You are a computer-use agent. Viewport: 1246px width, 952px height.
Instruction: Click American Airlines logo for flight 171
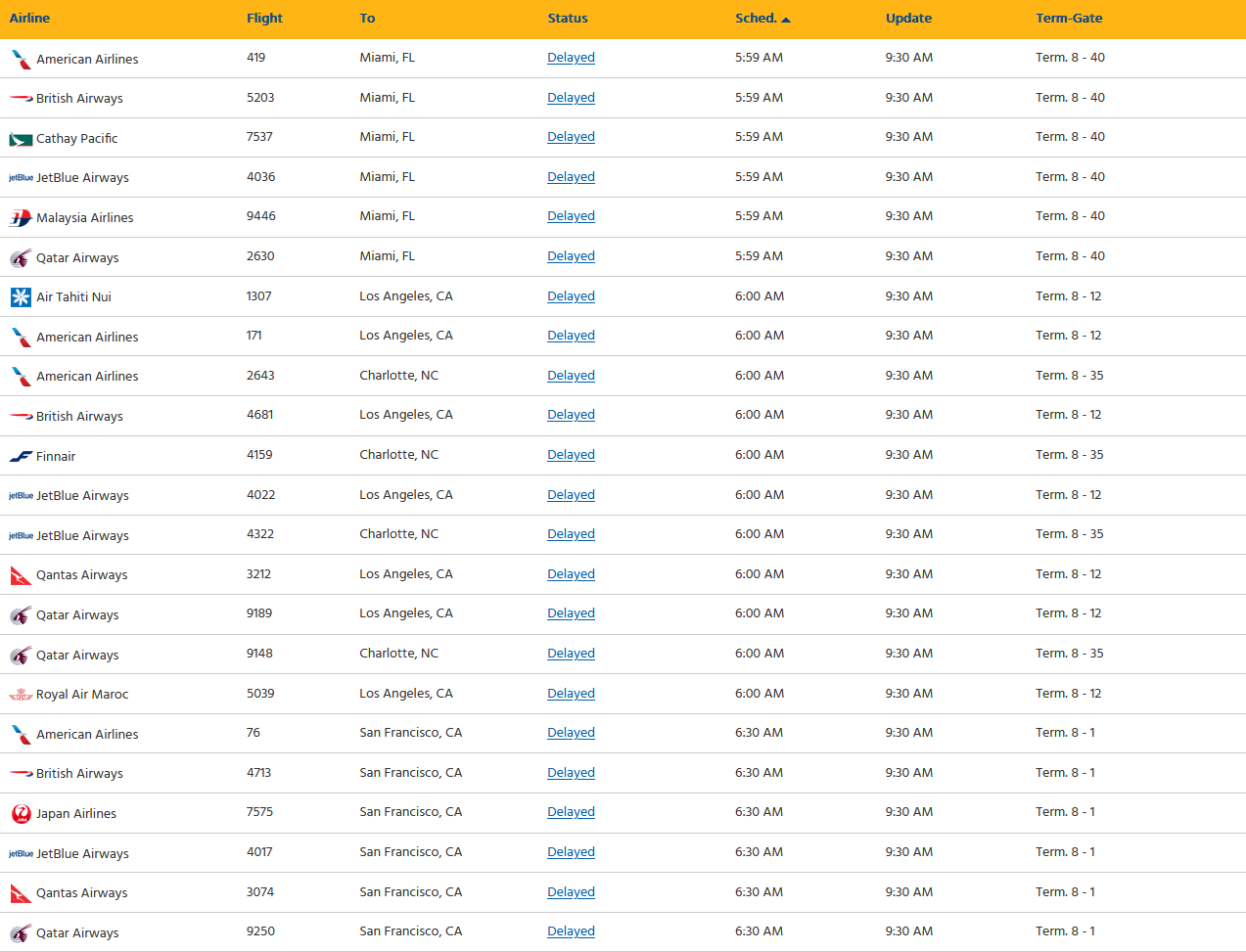(21, 338)
